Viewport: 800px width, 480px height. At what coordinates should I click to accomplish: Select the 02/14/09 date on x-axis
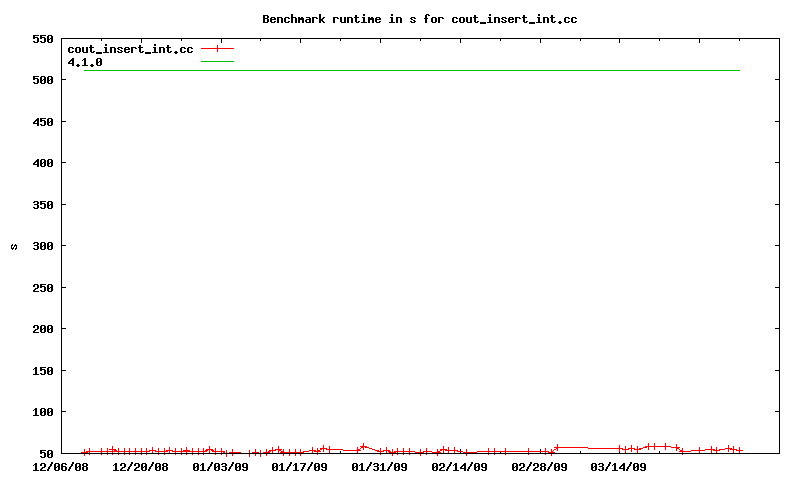pos(460,467)
